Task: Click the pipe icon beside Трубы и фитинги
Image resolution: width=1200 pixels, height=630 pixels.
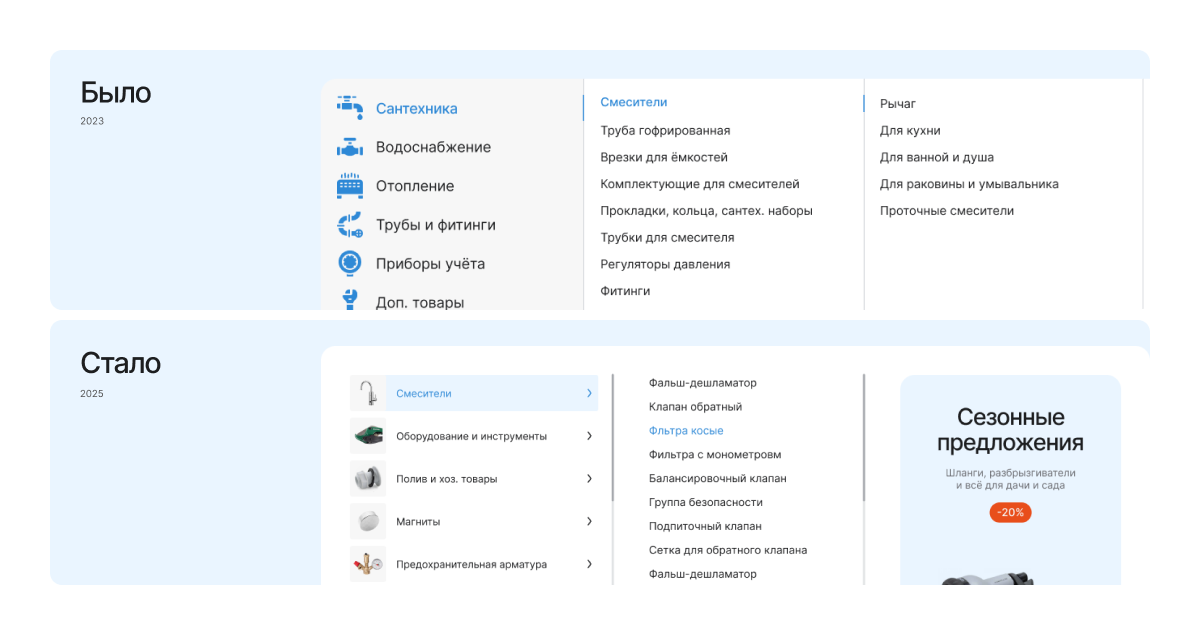Action: click(349, 225)
